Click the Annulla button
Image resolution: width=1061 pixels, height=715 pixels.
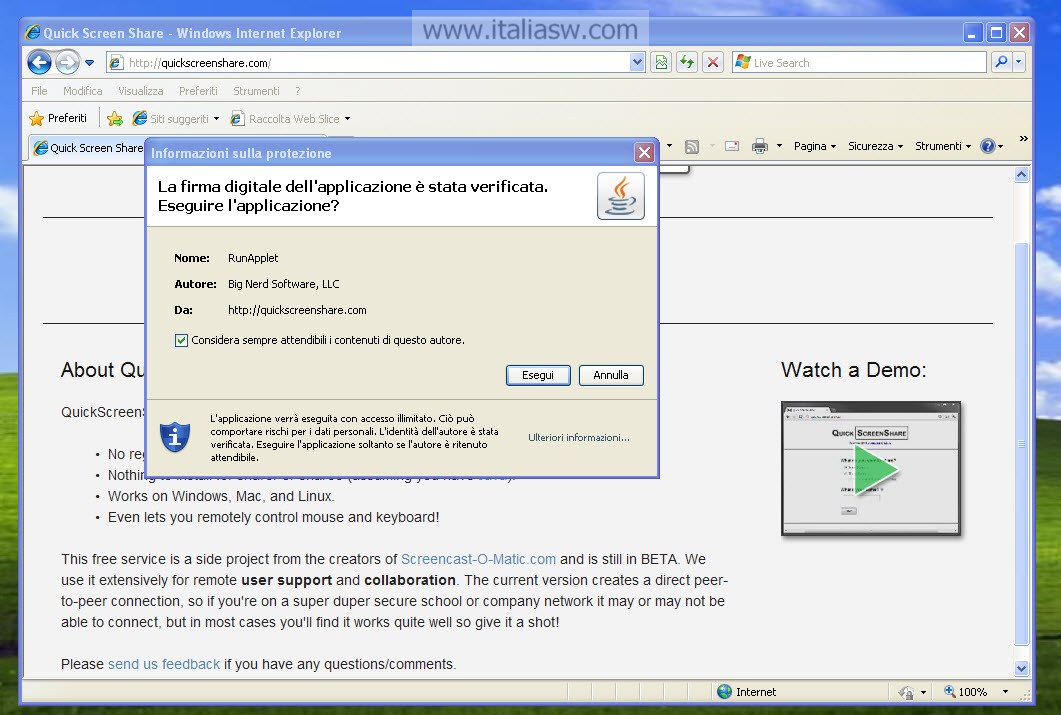click(611, 375)
